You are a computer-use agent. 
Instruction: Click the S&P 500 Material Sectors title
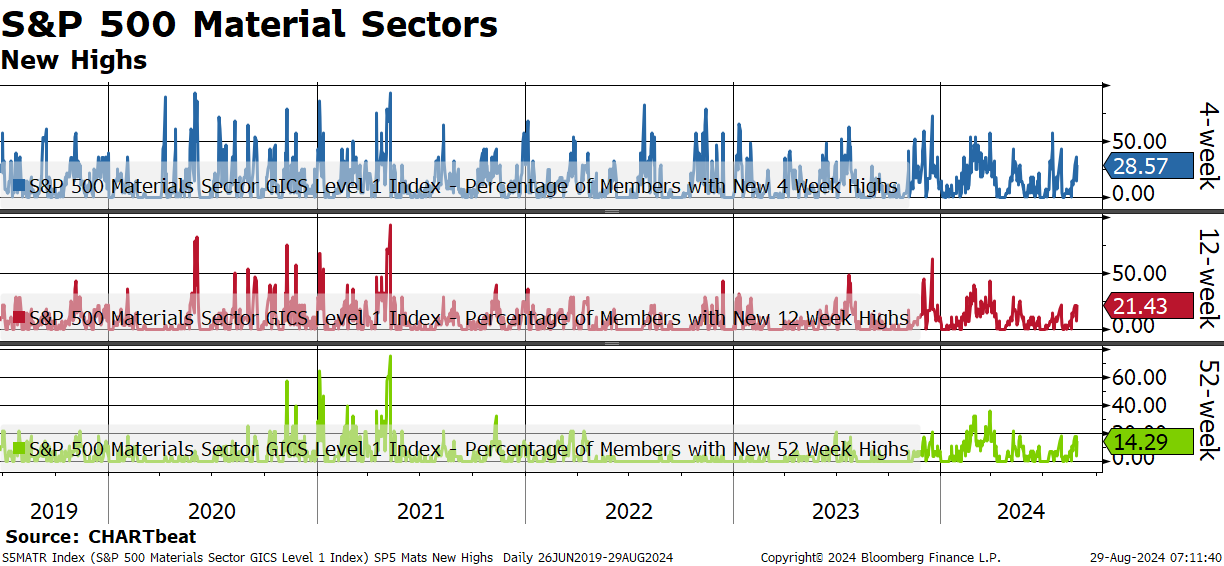pos(250,24)
